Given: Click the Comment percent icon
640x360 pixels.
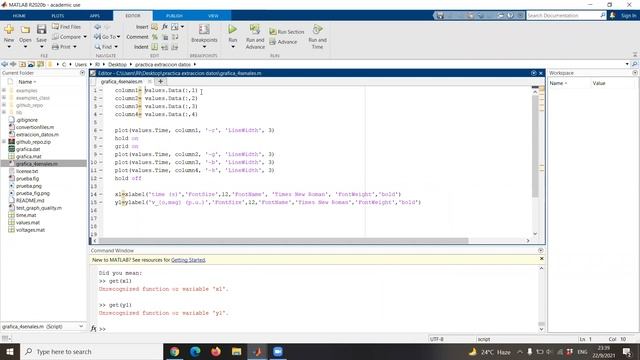Looking at the screenshot, I should click(155, 37).
